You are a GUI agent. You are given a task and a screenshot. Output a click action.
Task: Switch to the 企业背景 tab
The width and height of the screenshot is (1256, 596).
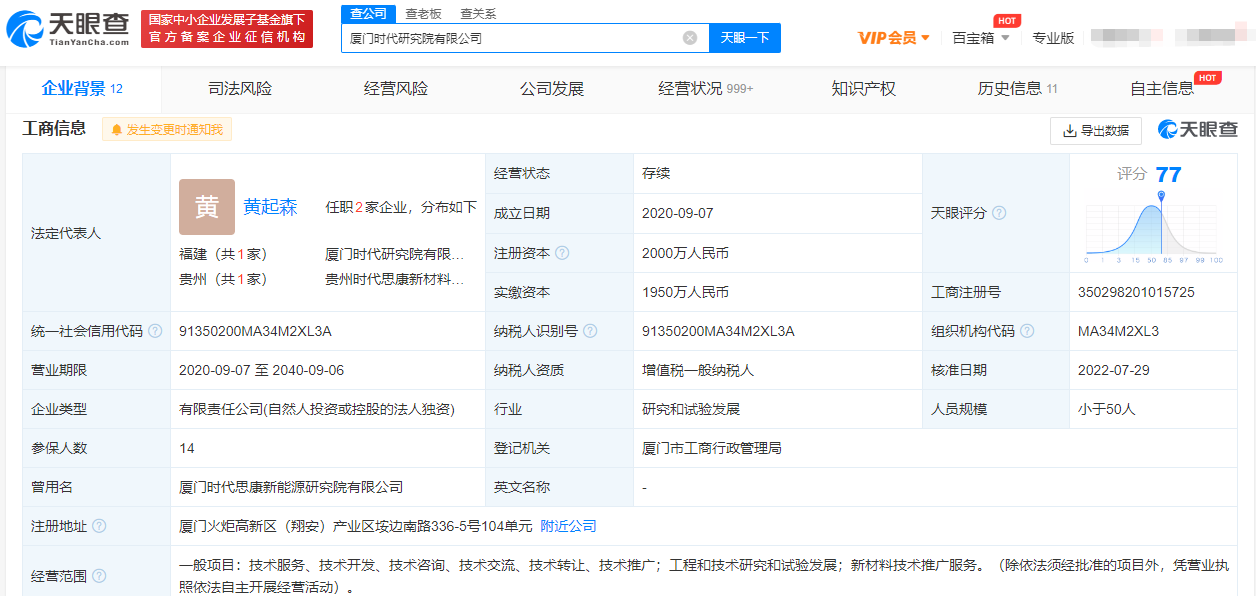click(82, 89)
